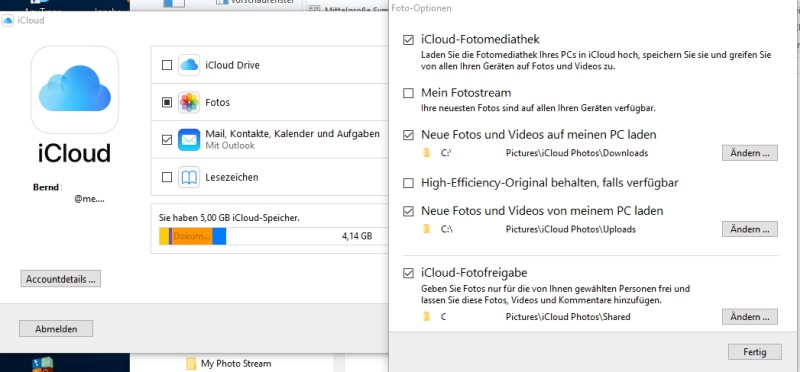Toggle the Lesezeichen checkbox

(x=166, y=178)
